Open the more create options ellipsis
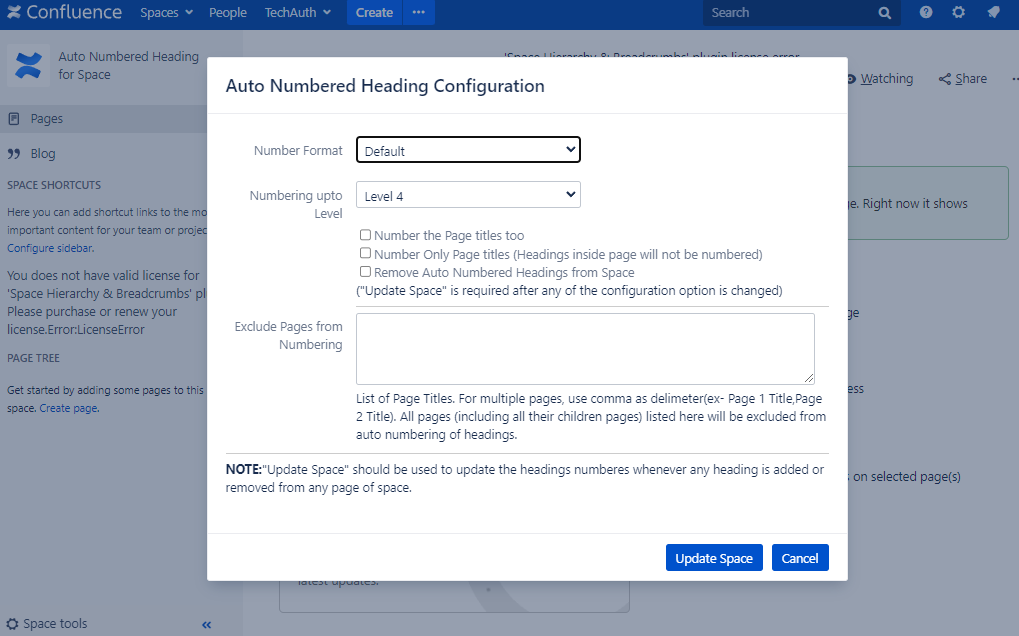 point(419,12)
